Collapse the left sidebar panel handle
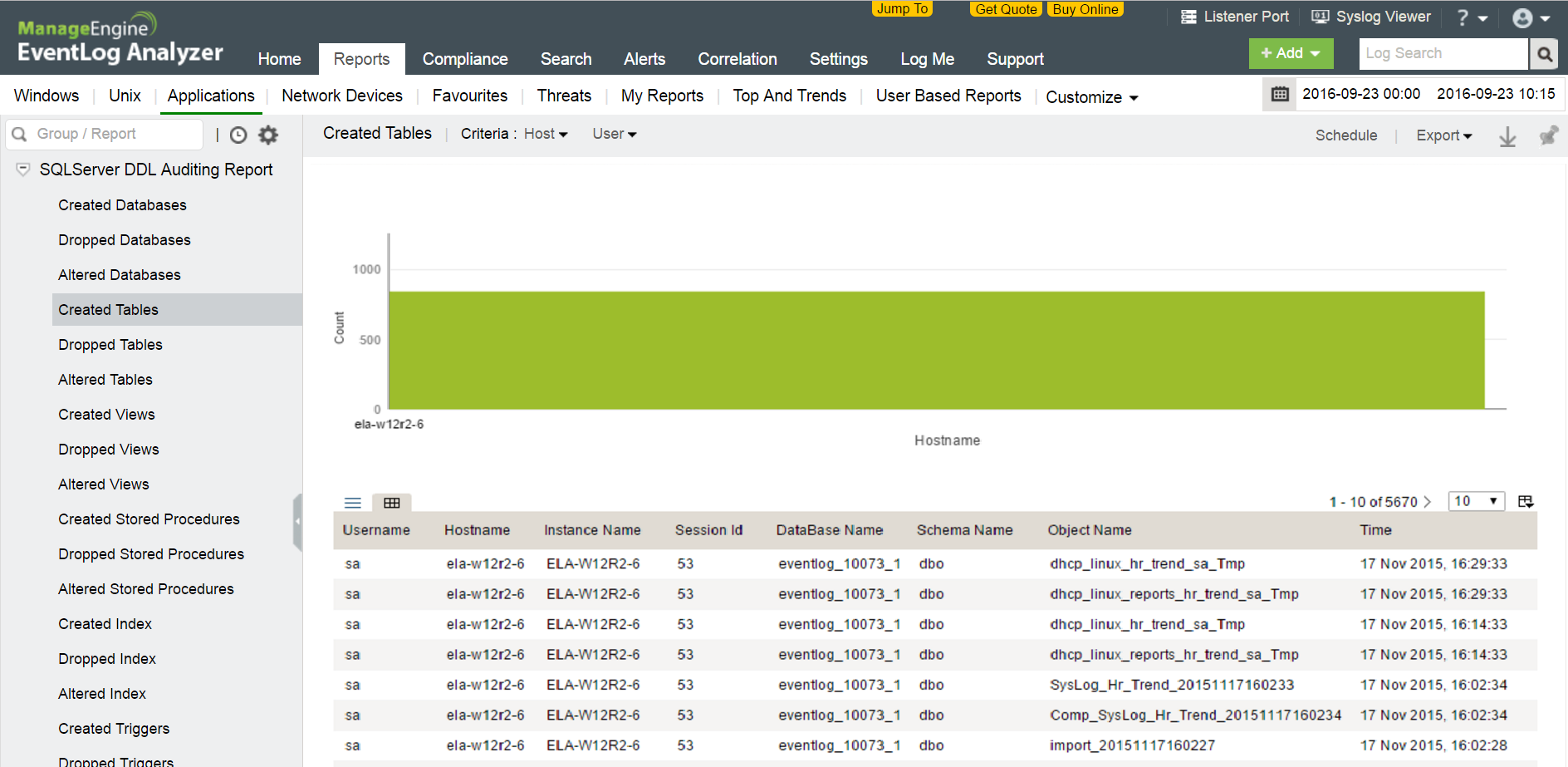The height and width of the screenshot is (767, 1568). (297, 522)
